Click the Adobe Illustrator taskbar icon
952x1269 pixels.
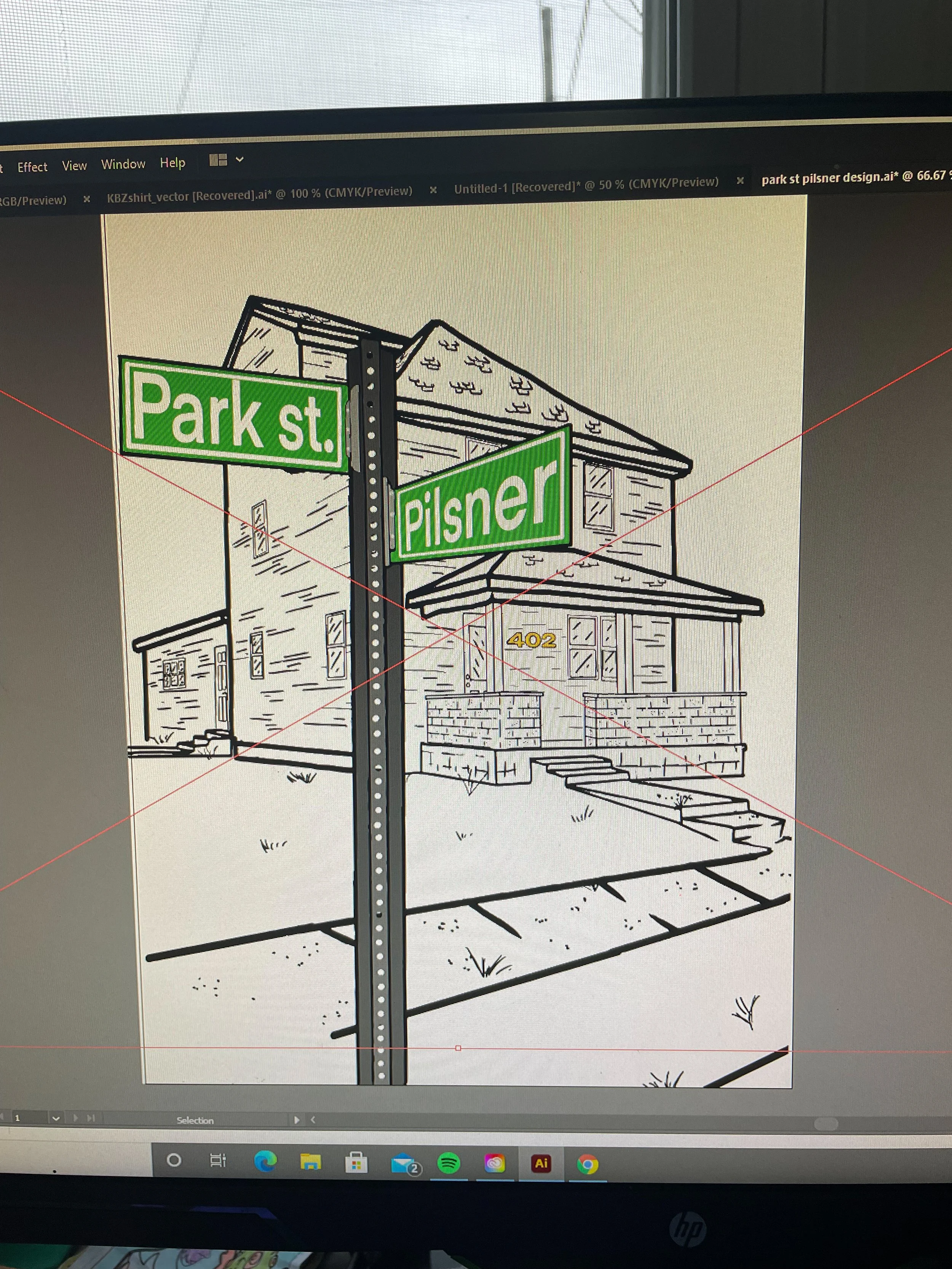tap(541, 1163)
